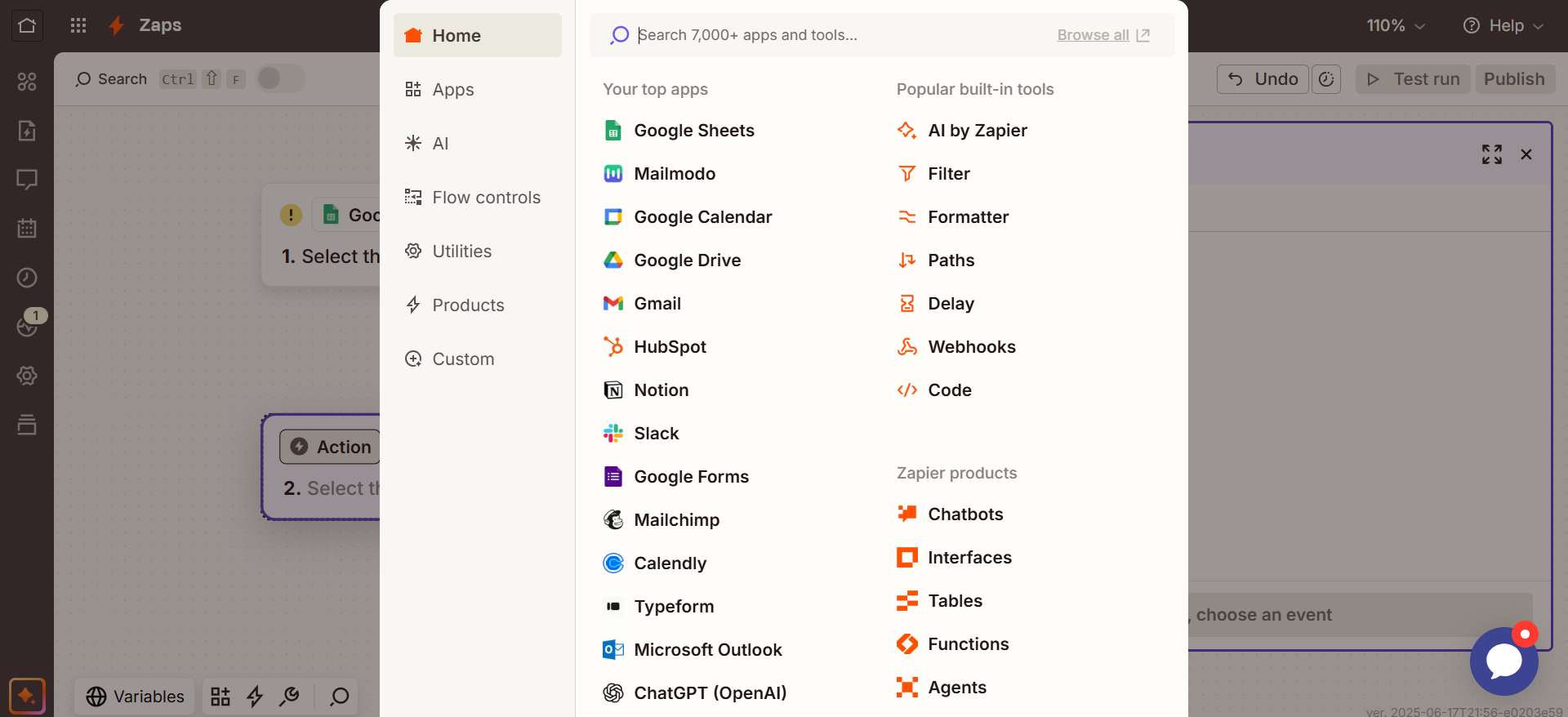Switch to the Flow controls category tab
The image size is (1568, 717).
pyautogui.click(x=478, y=197)
